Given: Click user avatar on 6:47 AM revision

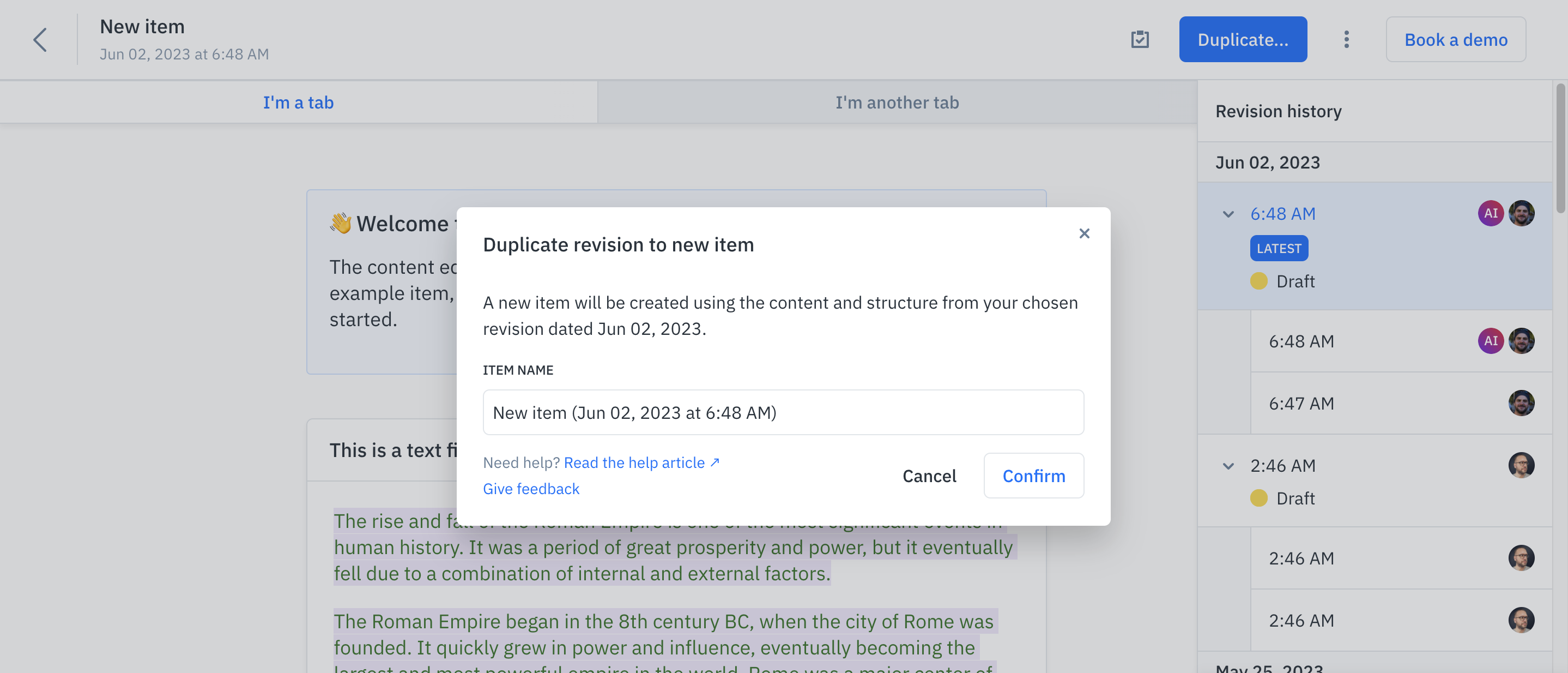Looking at the screenshot, I should [1521, 402].
